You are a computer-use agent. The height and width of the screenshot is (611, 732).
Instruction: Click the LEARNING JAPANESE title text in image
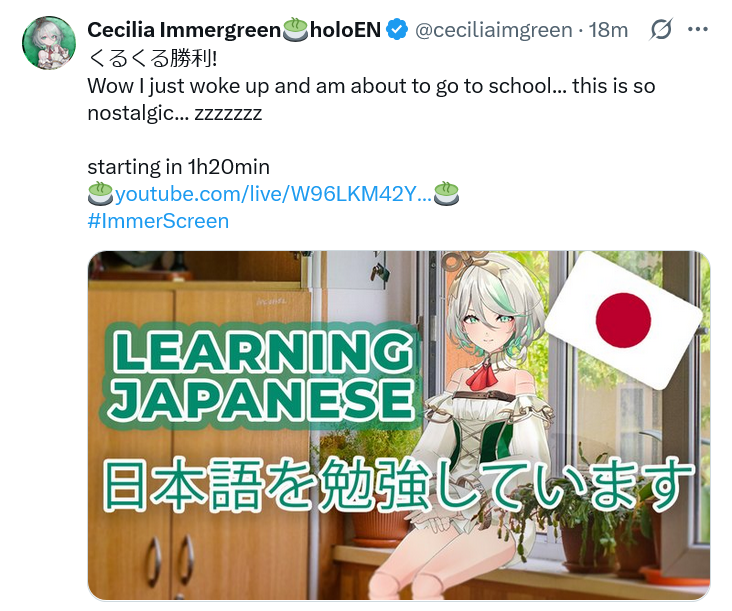pos(260,375)
